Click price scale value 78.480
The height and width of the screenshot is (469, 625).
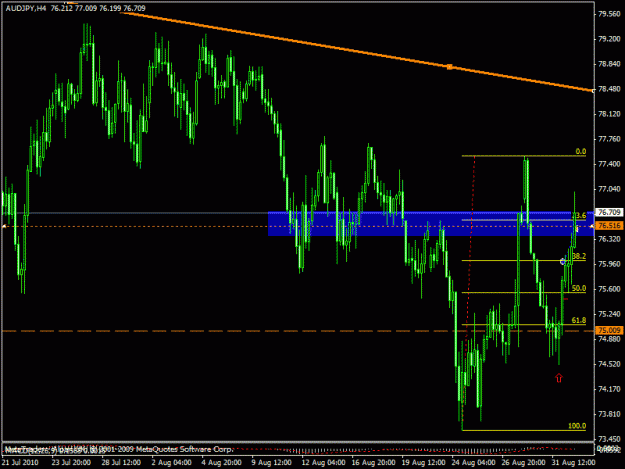tap(609, 89)
